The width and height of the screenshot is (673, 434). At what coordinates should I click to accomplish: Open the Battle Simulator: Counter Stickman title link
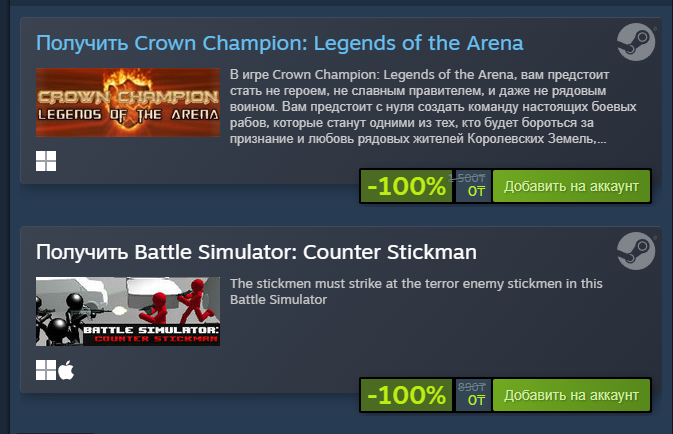256,251
